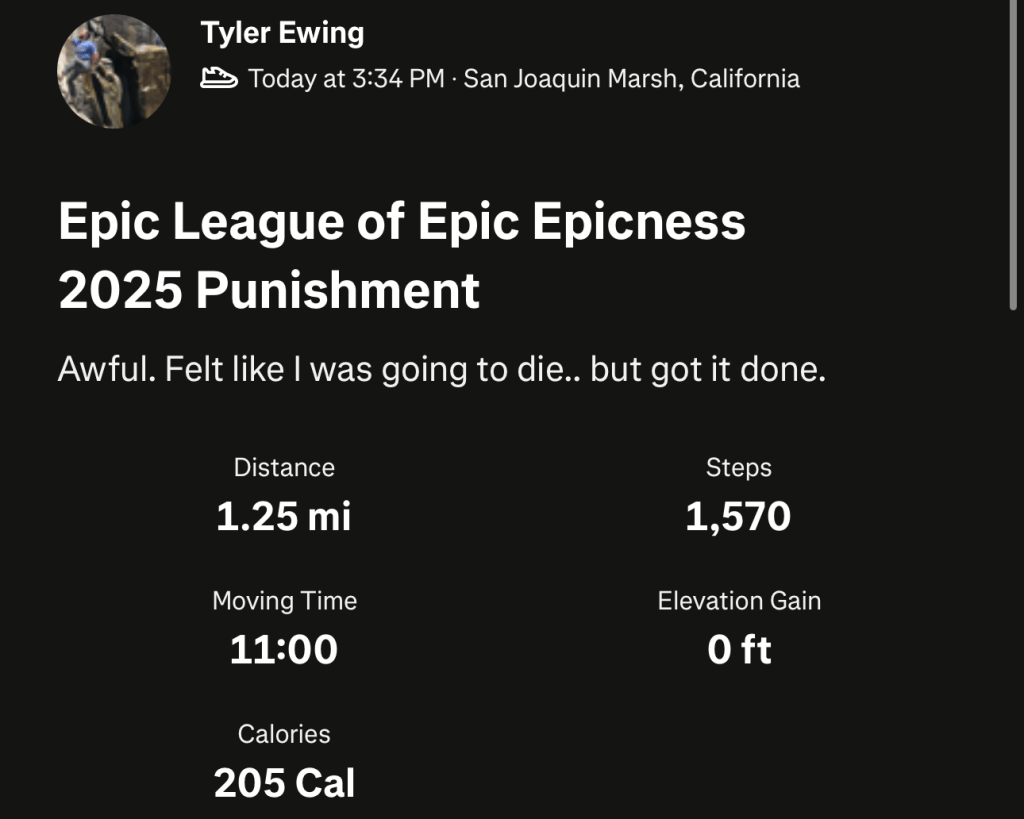The width and height of the screenshot is (1024, 819).
Task: Open San Joaquin Marsh, California location
Action: [631, 78]
